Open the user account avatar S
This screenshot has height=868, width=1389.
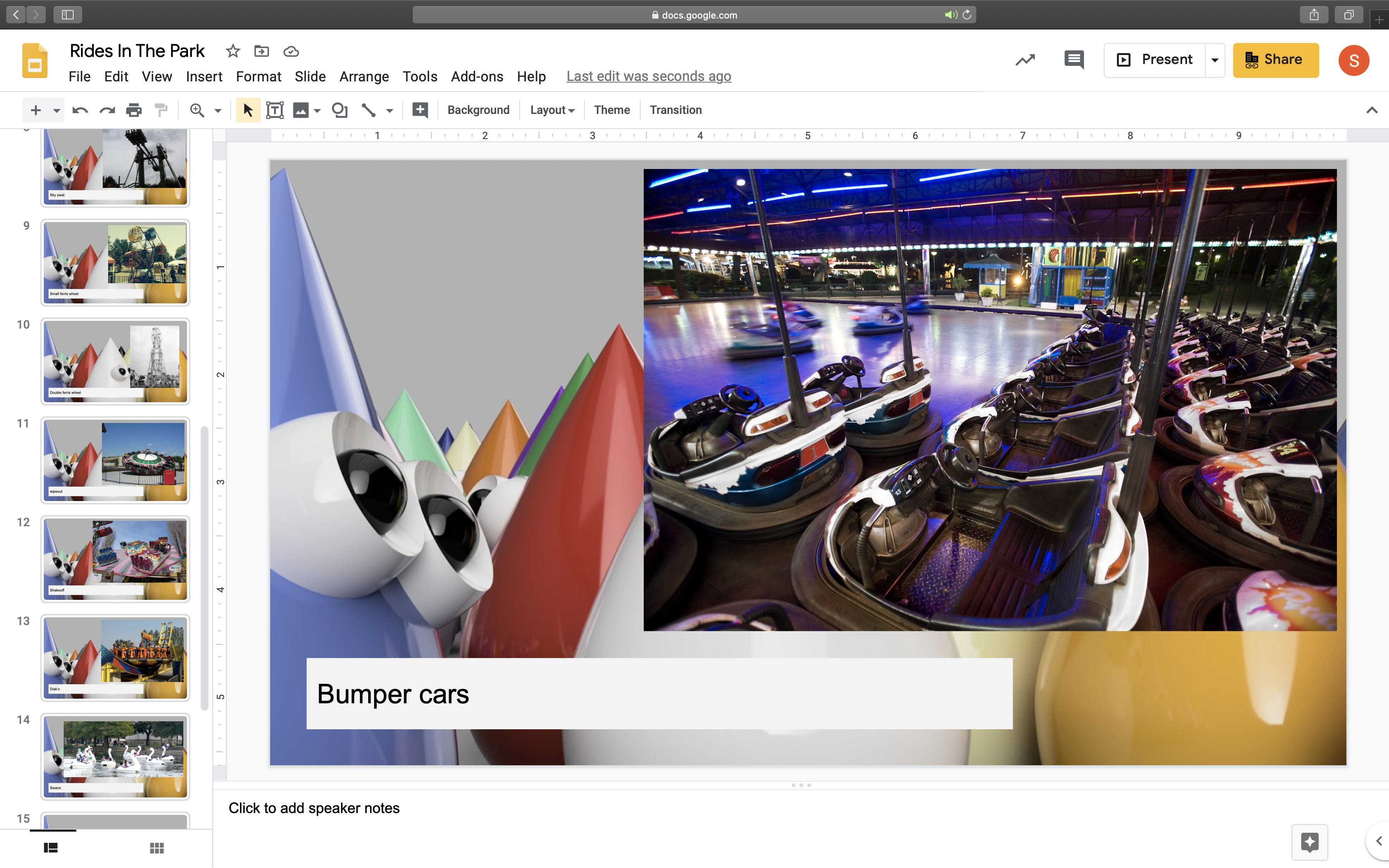[x=1354, y=60]
